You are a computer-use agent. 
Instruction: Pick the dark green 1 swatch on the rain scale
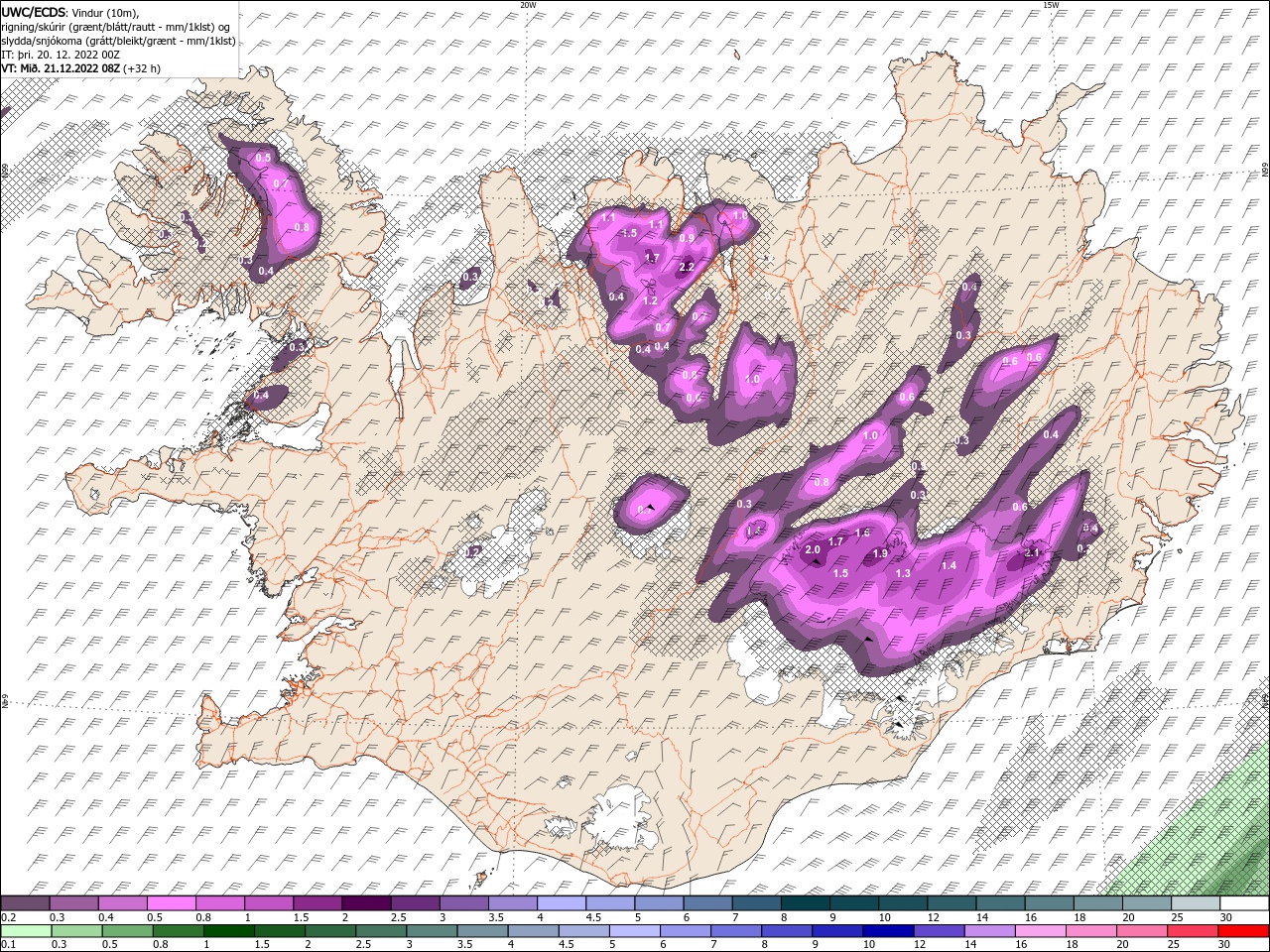(x=227, y=931)
